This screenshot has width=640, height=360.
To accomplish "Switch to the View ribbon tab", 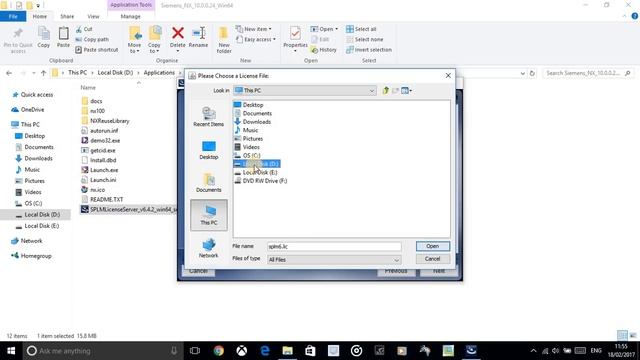I will [x=93, y=16].
